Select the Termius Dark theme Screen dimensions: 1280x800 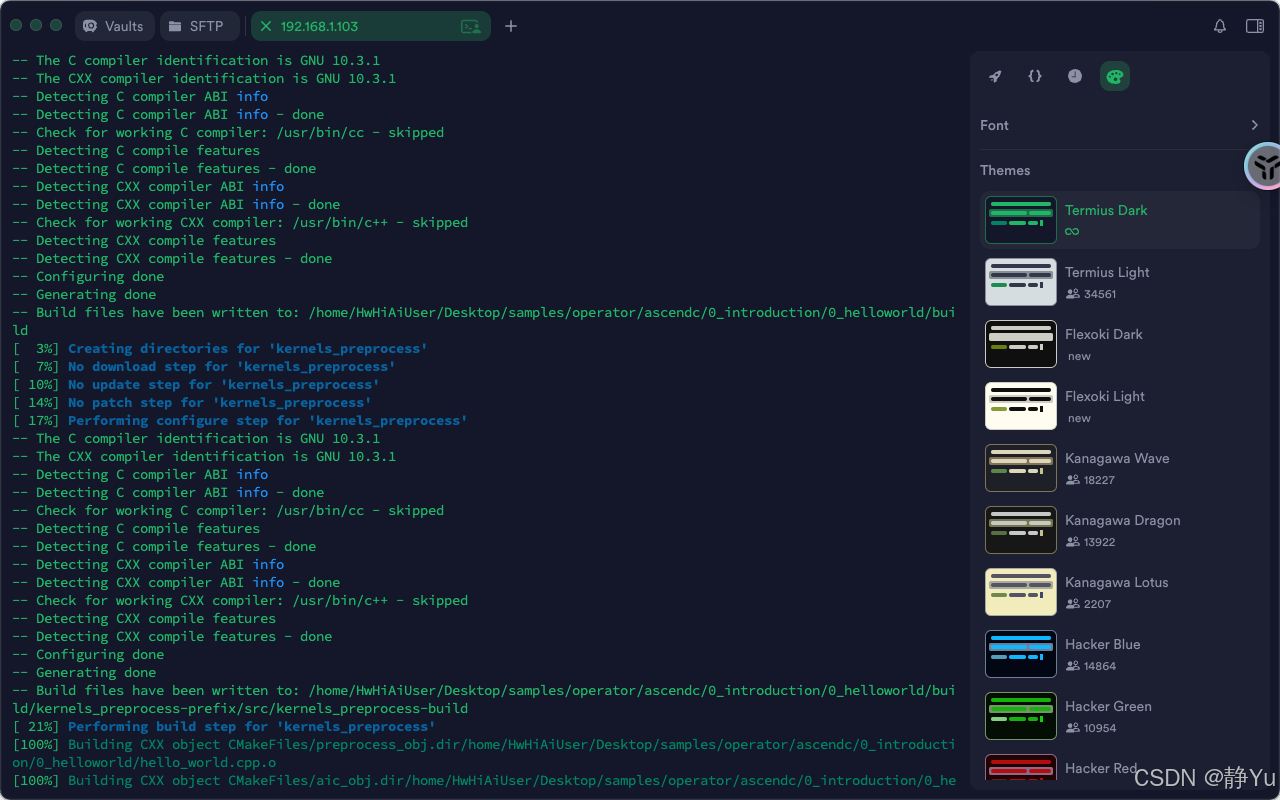coord(1120,220)
